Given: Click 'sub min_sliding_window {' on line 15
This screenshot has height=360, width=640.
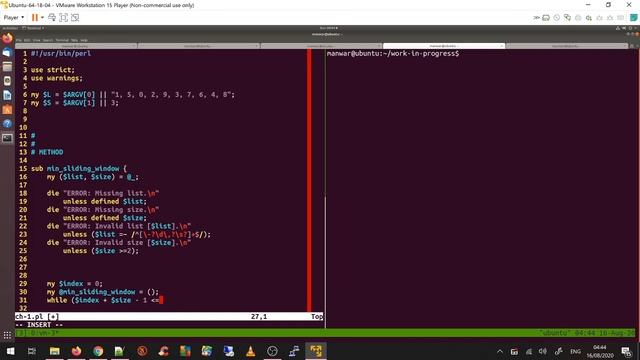Looking at the screenshot, I should point(79,169).
